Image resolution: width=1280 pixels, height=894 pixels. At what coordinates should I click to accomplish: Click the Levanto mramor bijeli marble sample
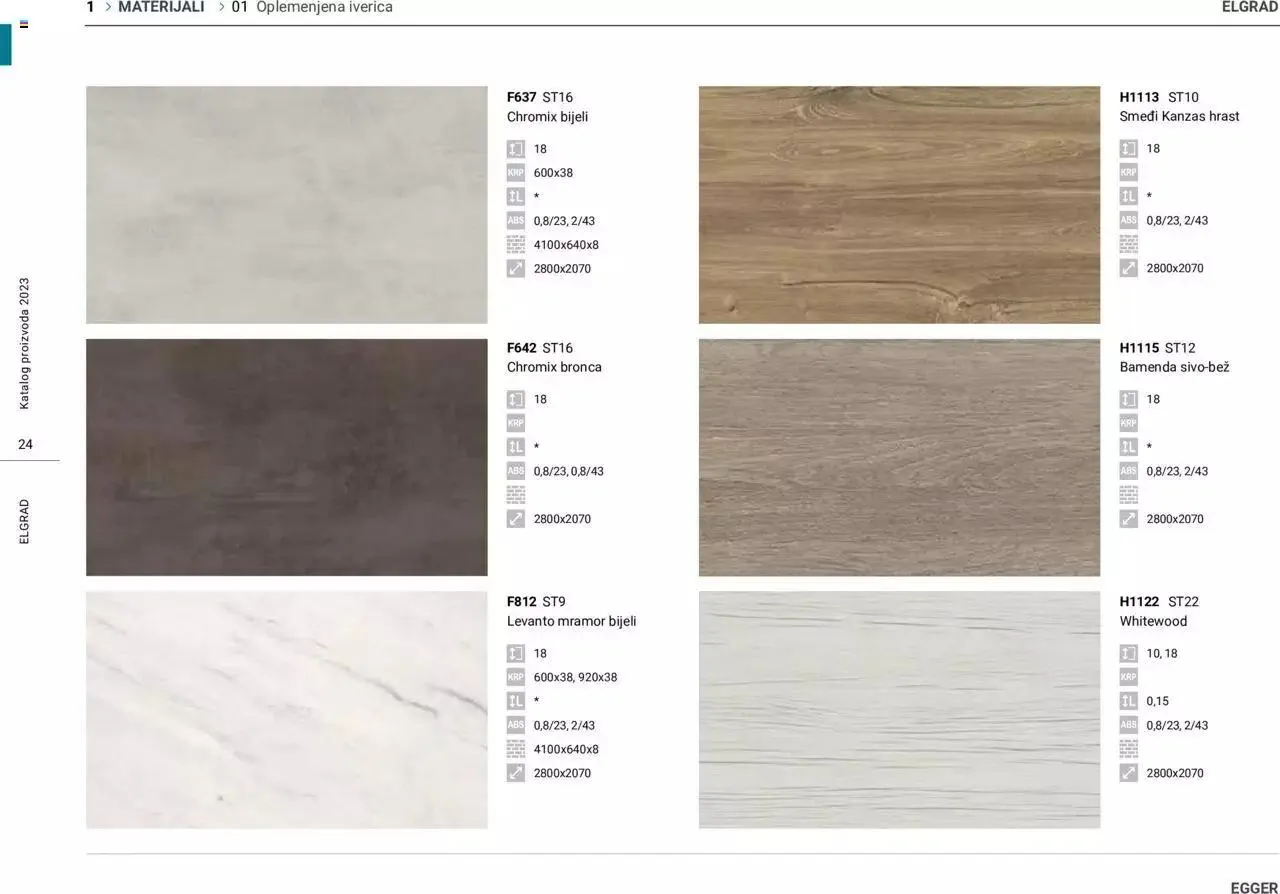pos(286,709)
